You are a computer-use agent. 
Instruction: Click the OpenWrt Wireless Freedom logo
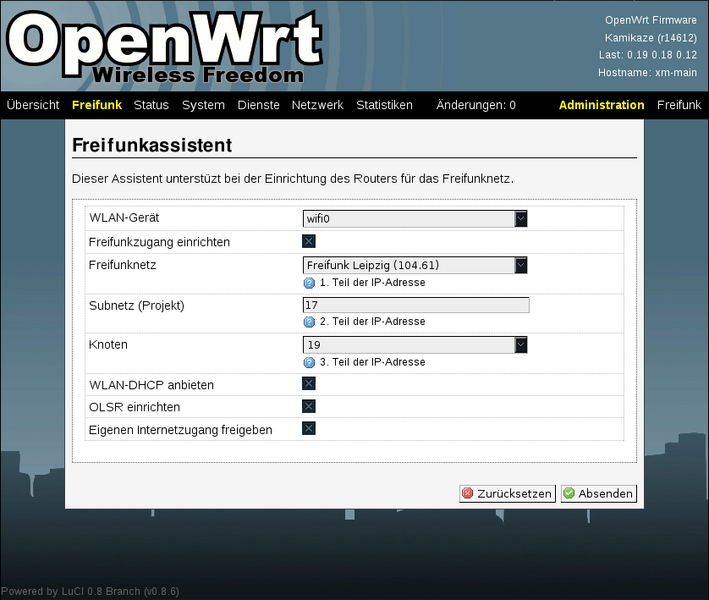164,47
